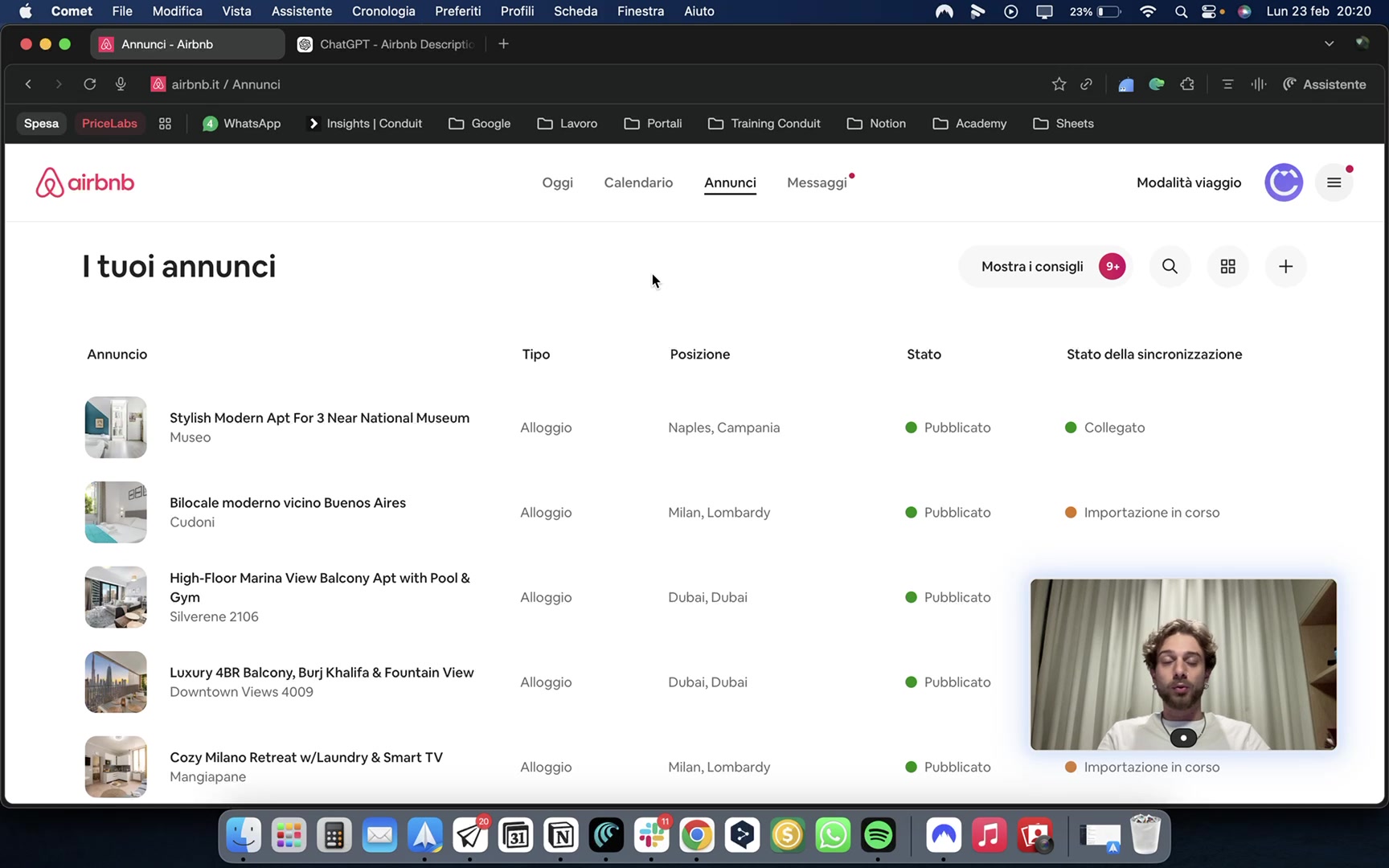Reload the current page

point(90,84)
